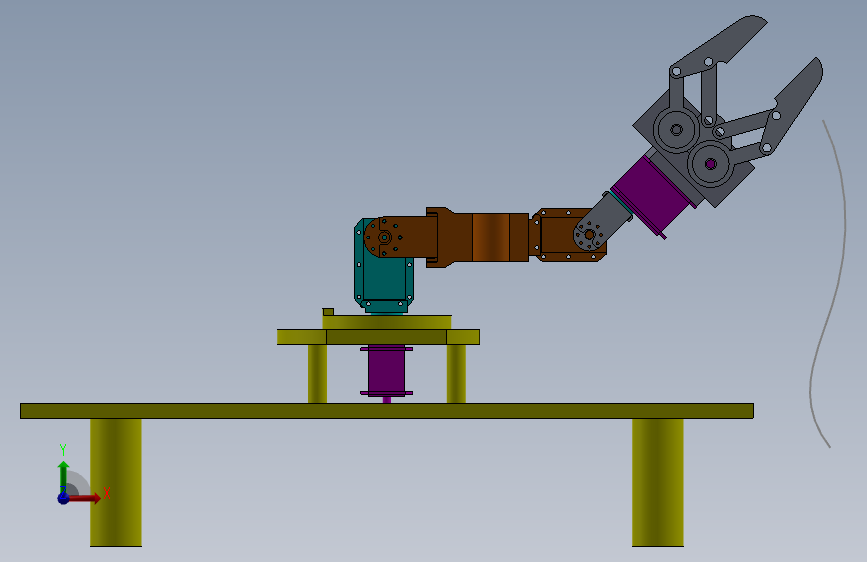This screenshot has height=562, width=867.
Task: Select the purple base motor under the platform
Action: (387, 370)
